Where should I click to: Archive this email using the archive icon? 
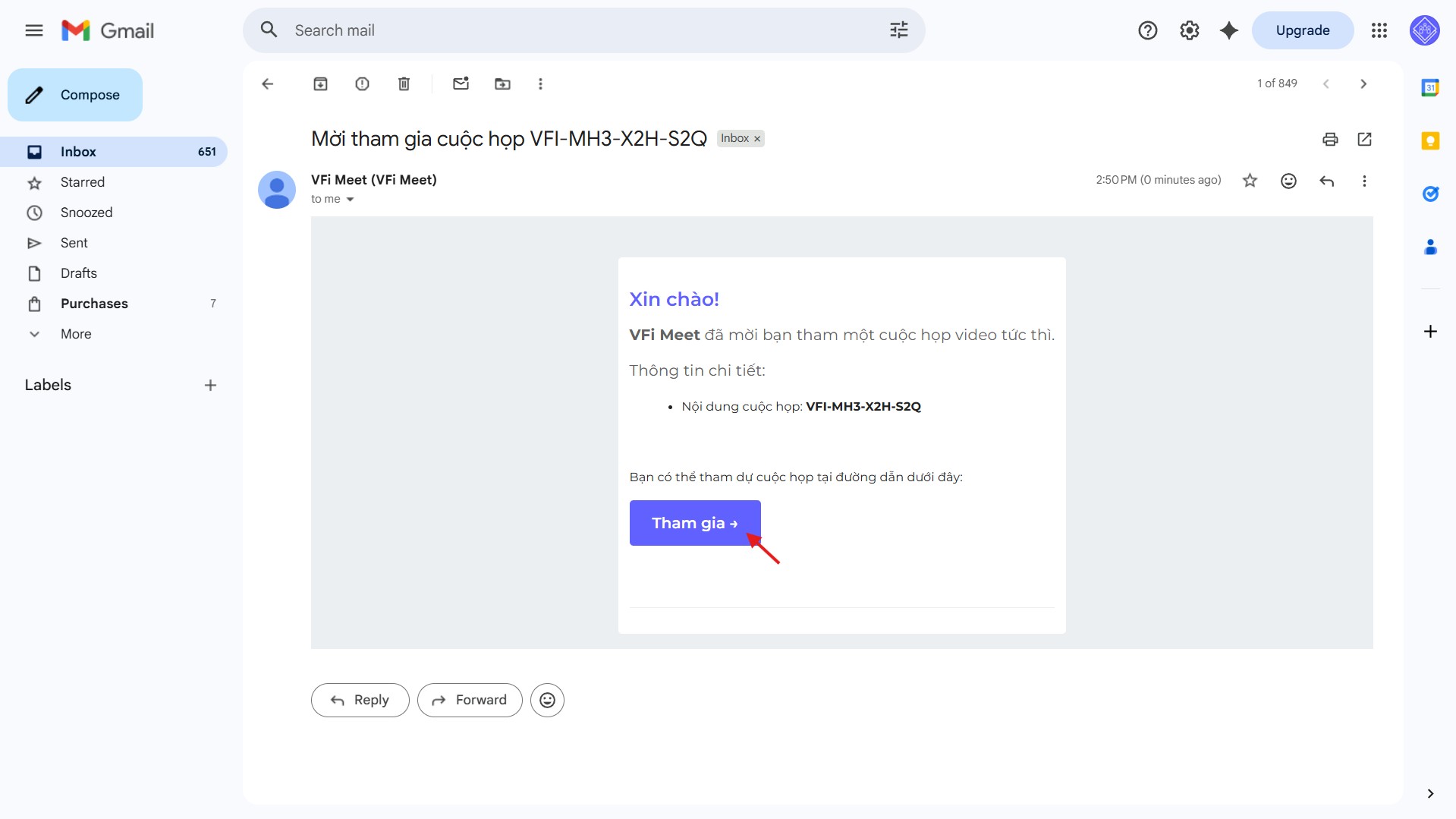[320, 84]
